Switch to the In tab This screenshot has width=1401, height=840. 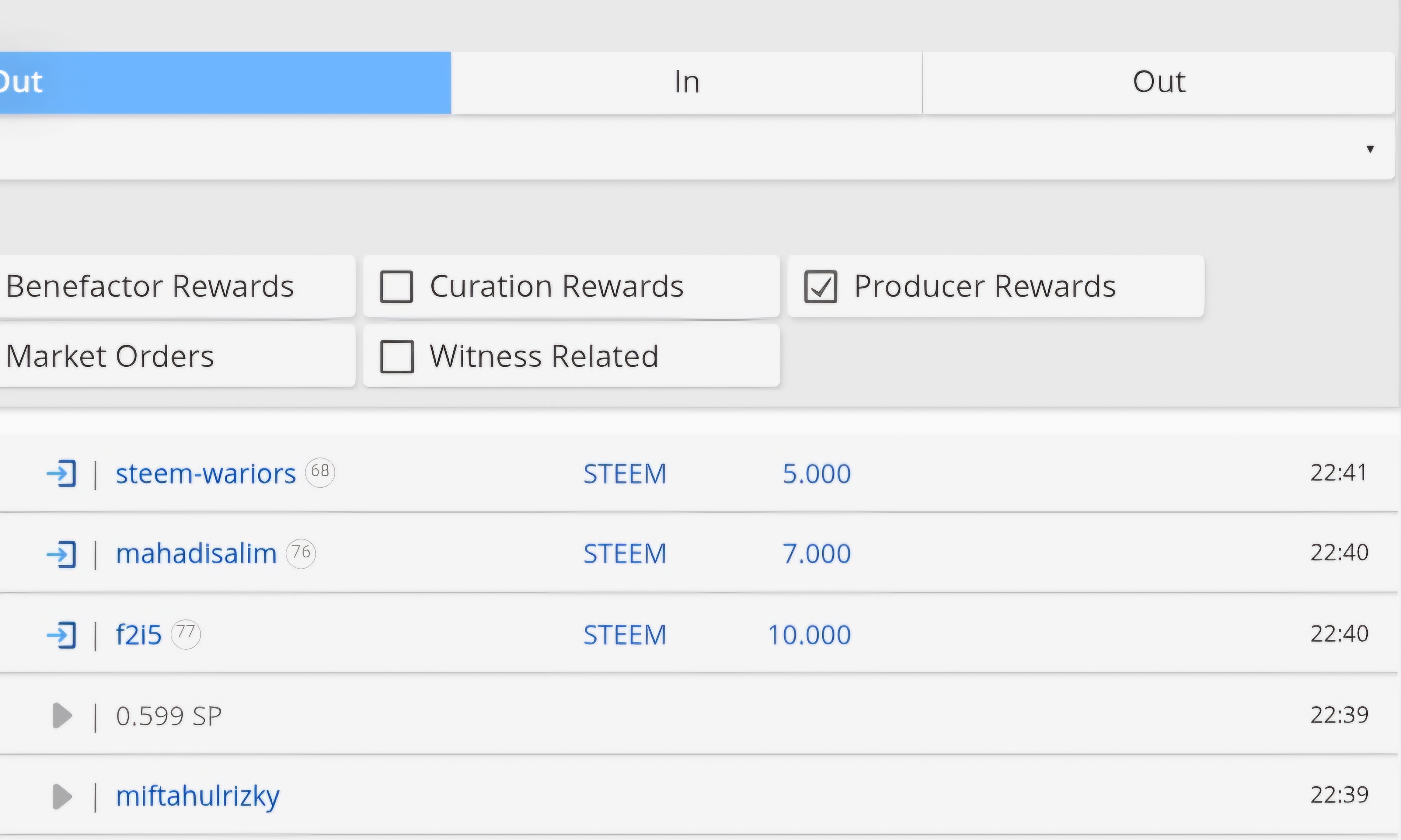pyautogui.click(x=686, y=83)
